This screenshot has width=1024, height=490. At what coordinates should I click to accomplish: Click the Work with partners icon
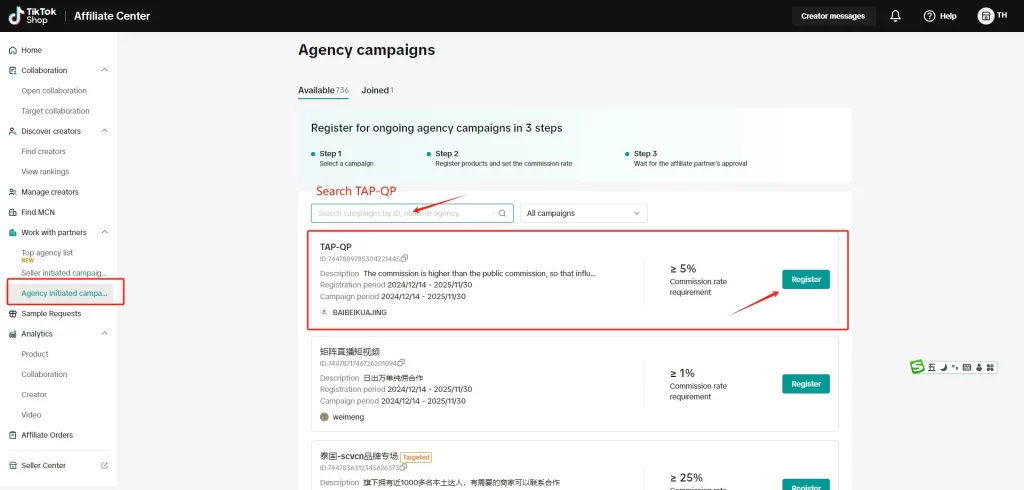click(x=12, y=233)
